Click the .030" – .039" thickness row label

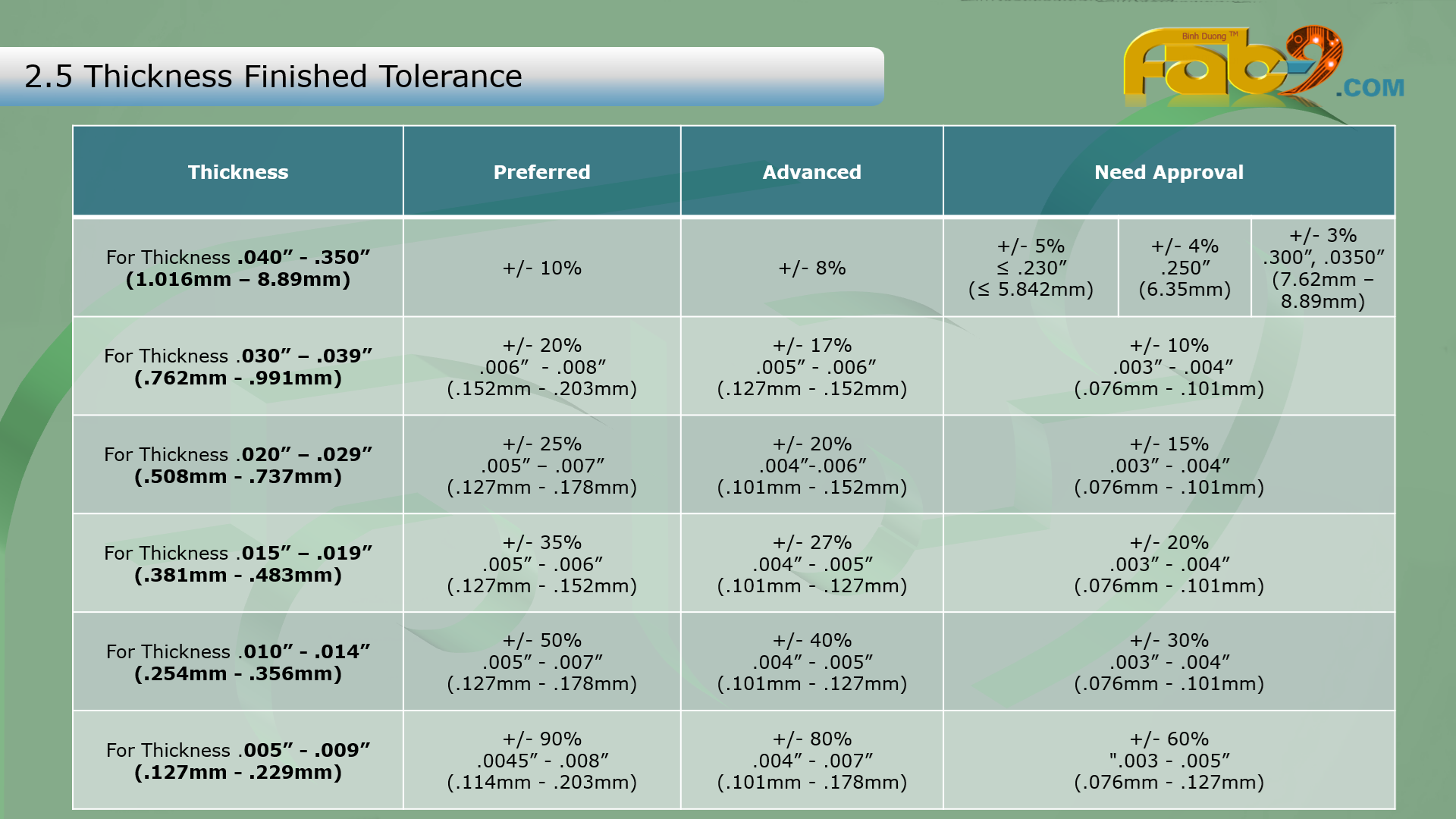point(237,366)
